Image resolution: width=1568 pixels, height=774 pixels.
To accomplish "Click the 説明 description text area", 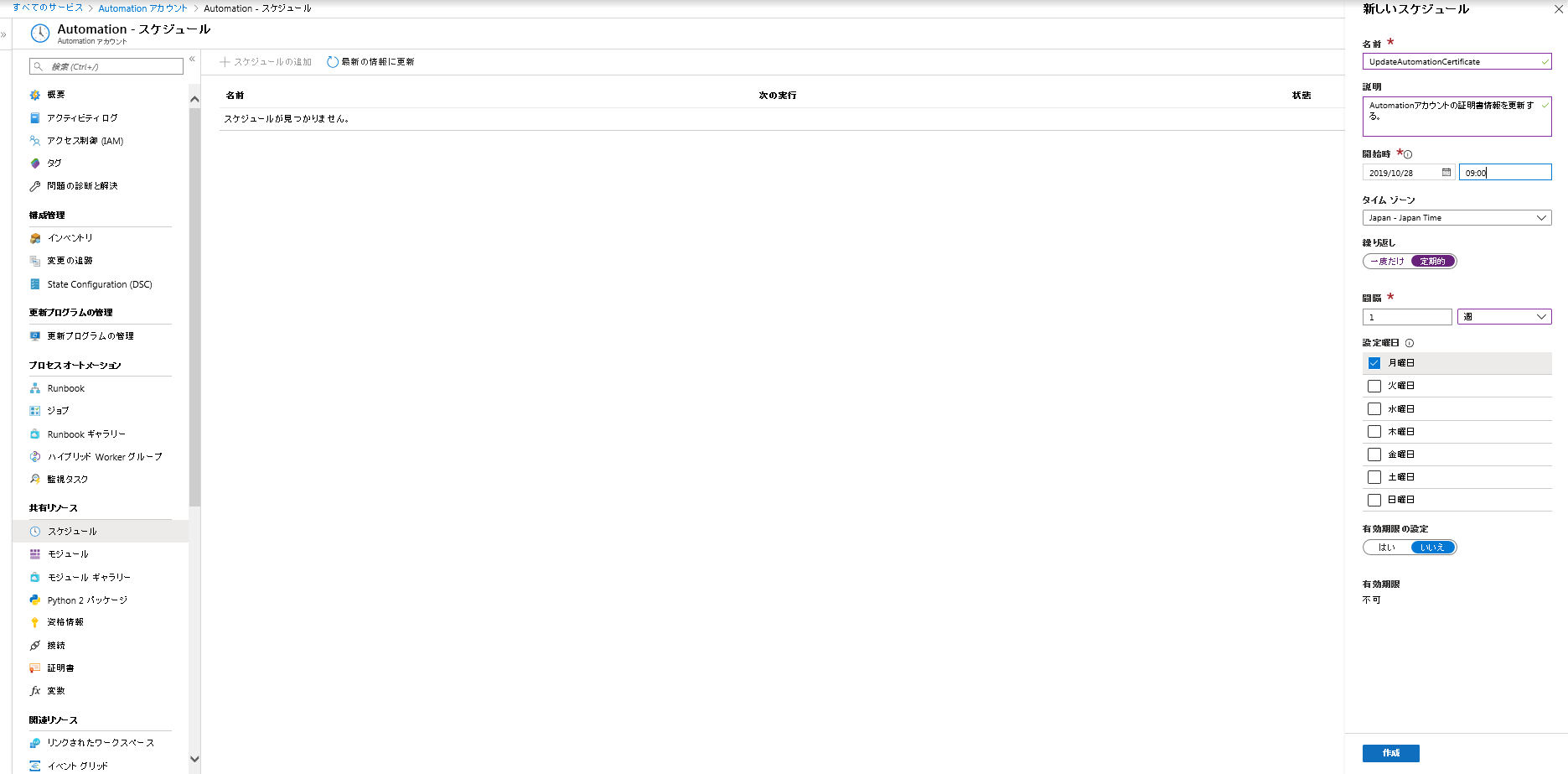I will pos(1457,116).
